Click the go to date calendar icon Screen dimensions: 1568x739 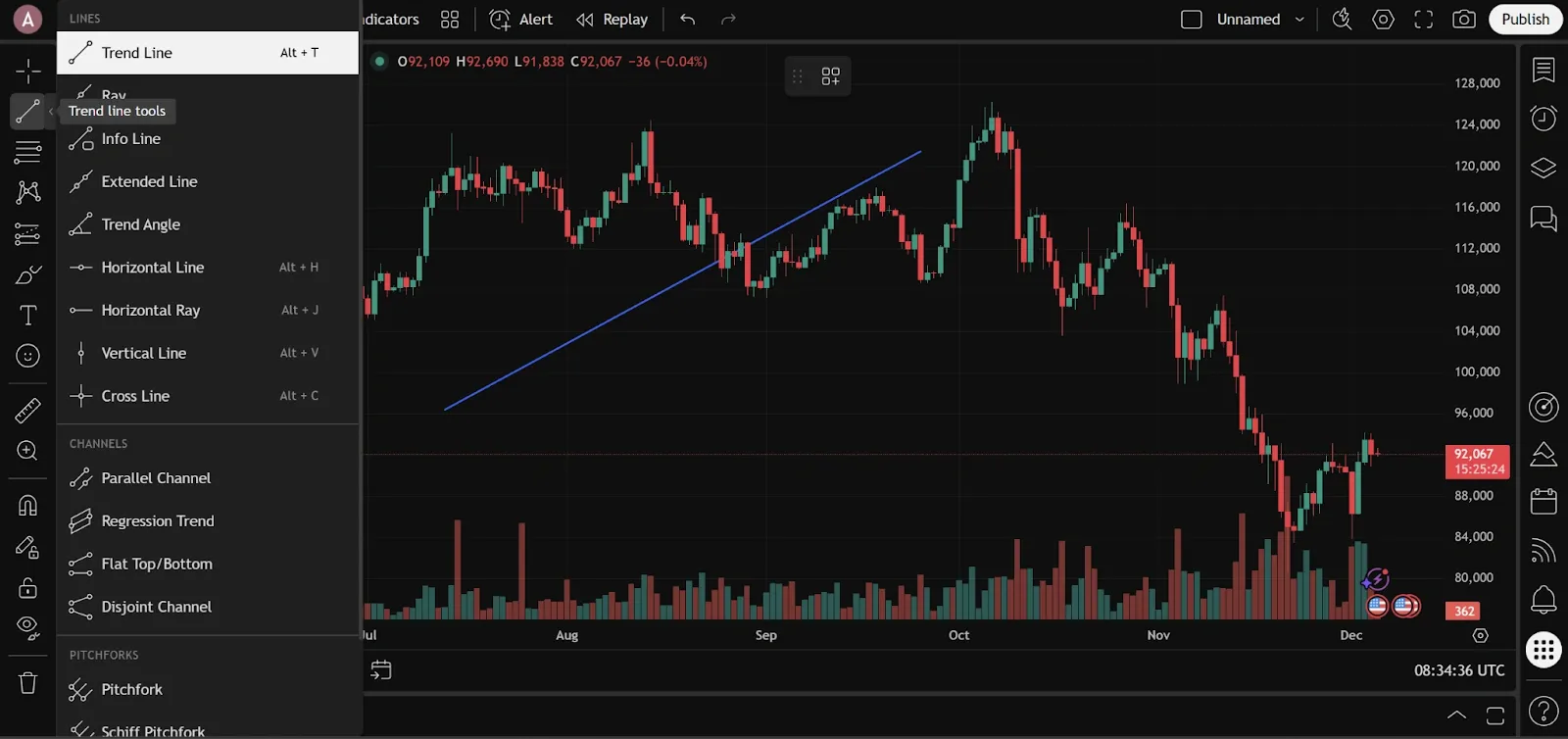[x=381, y=670]
